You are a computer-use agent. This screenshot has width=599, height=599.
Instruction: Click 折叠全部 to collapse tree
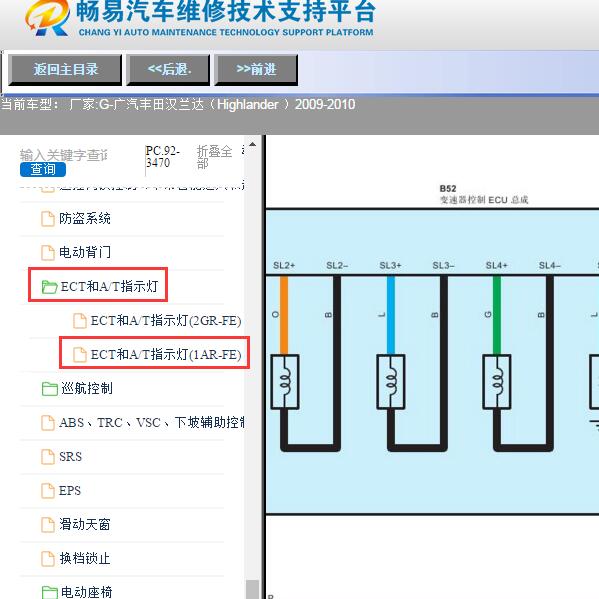point(214,157)
